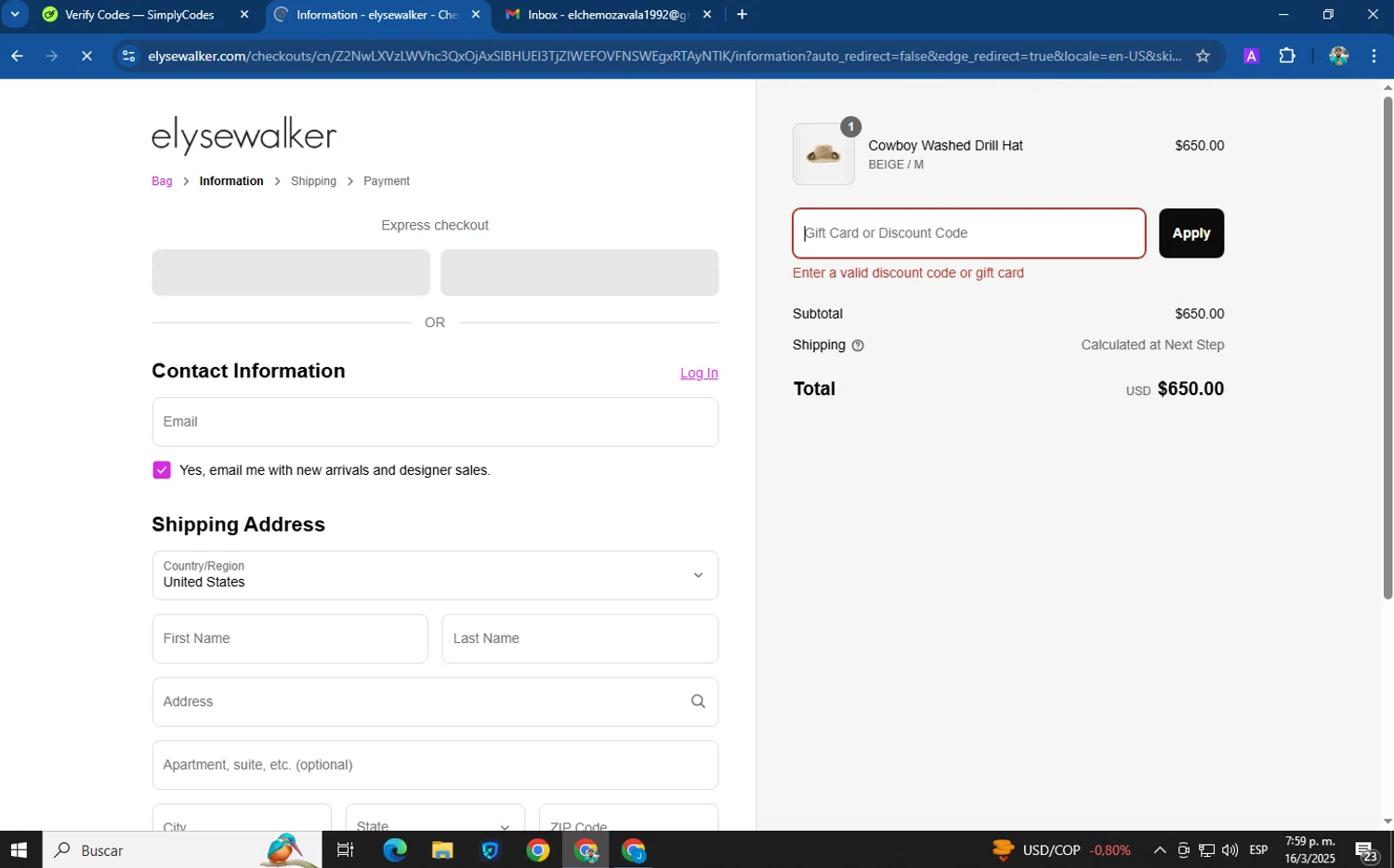
Task: Go to Bag breadcrumb link
Action: pos(162,181)
